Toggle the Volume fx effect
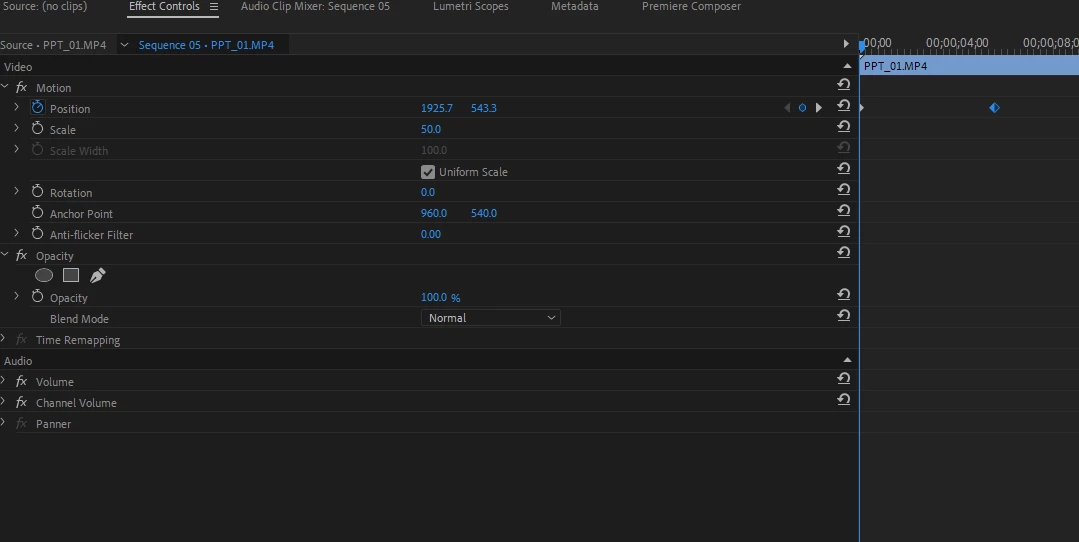This screenshot has height=542, width=1079. click(21, 381)
